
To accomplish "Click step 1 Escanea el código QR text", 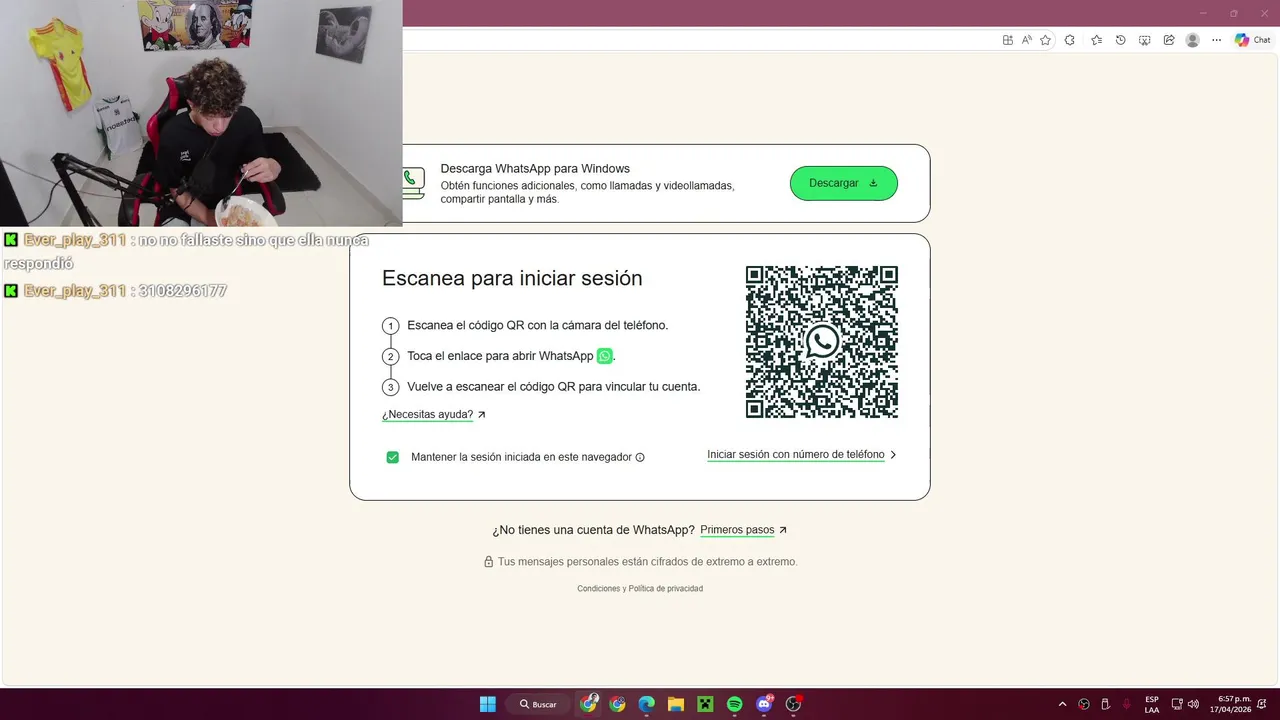I will pos(537,325).
